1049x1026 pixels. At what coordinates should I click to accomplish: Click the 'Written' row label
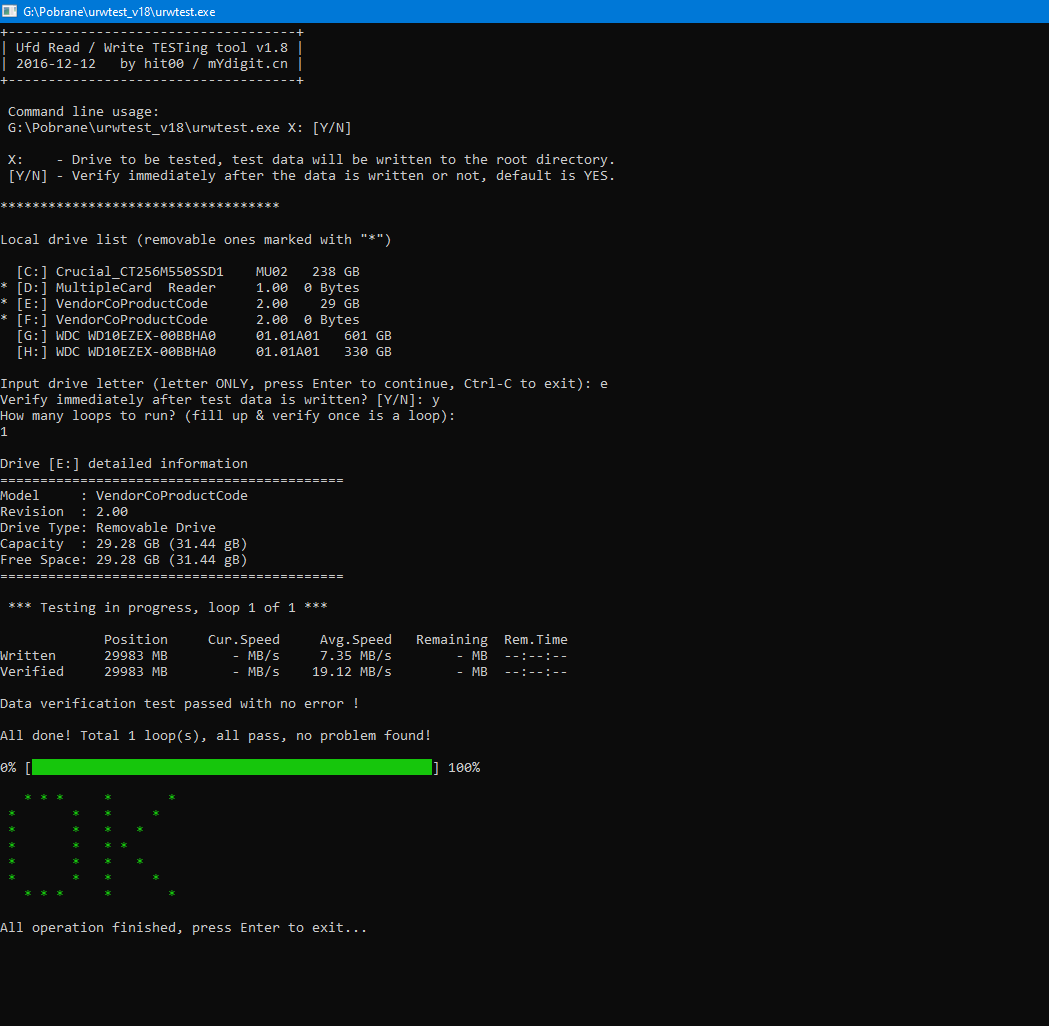[28, 655]
